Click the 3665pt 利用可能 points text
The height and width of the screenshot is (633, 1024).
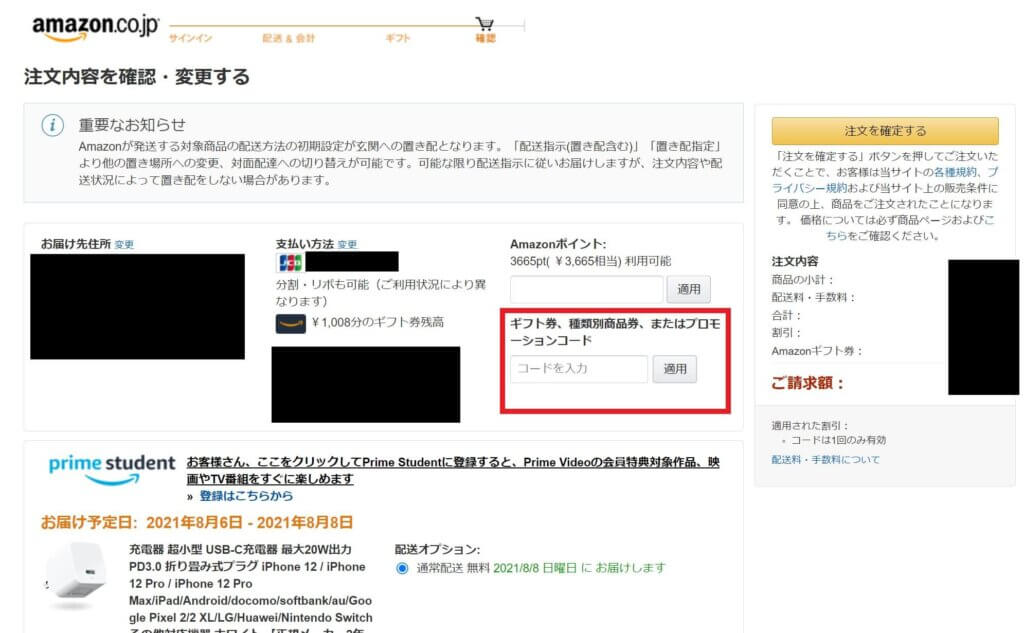pos(590,261)
